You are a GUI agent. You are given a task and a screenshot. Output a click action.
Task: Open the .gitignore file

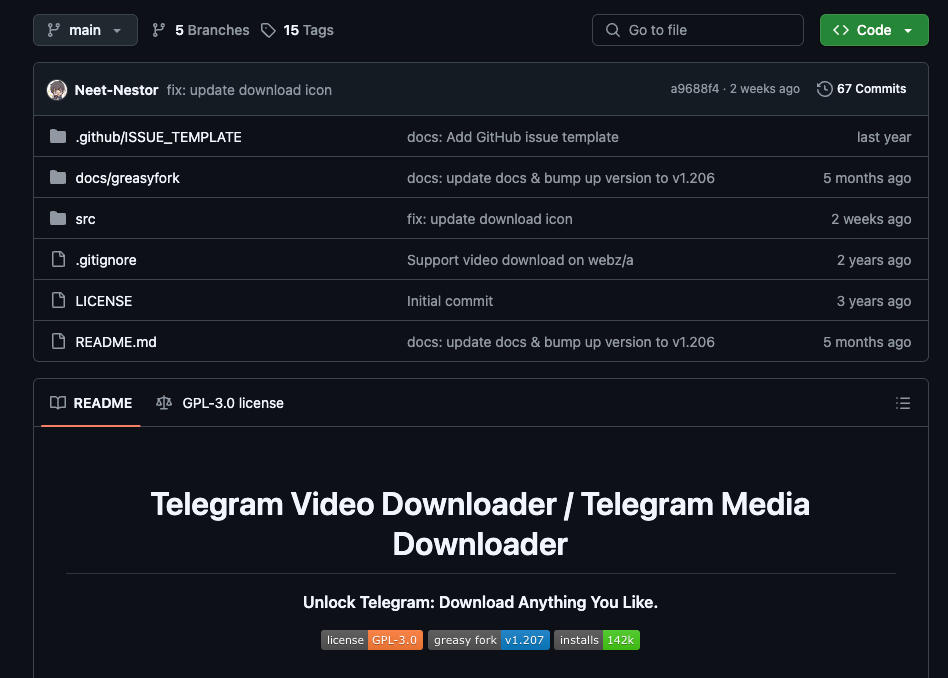point(106,260)
